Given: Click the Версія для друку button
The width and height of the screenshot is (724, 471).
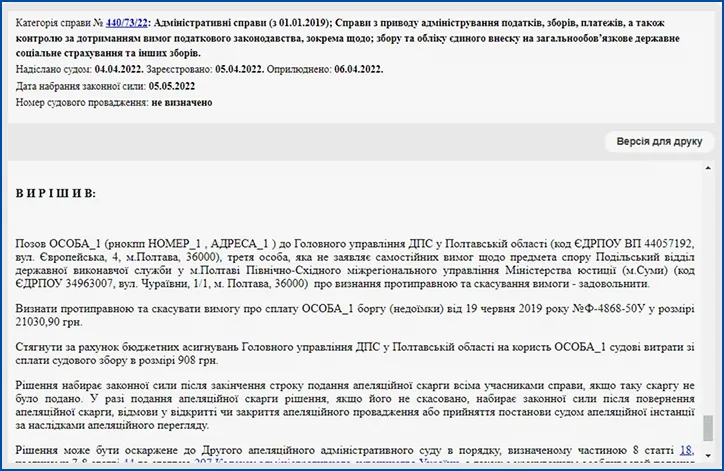Looking at the screenshot, I should tap(659, 141).
